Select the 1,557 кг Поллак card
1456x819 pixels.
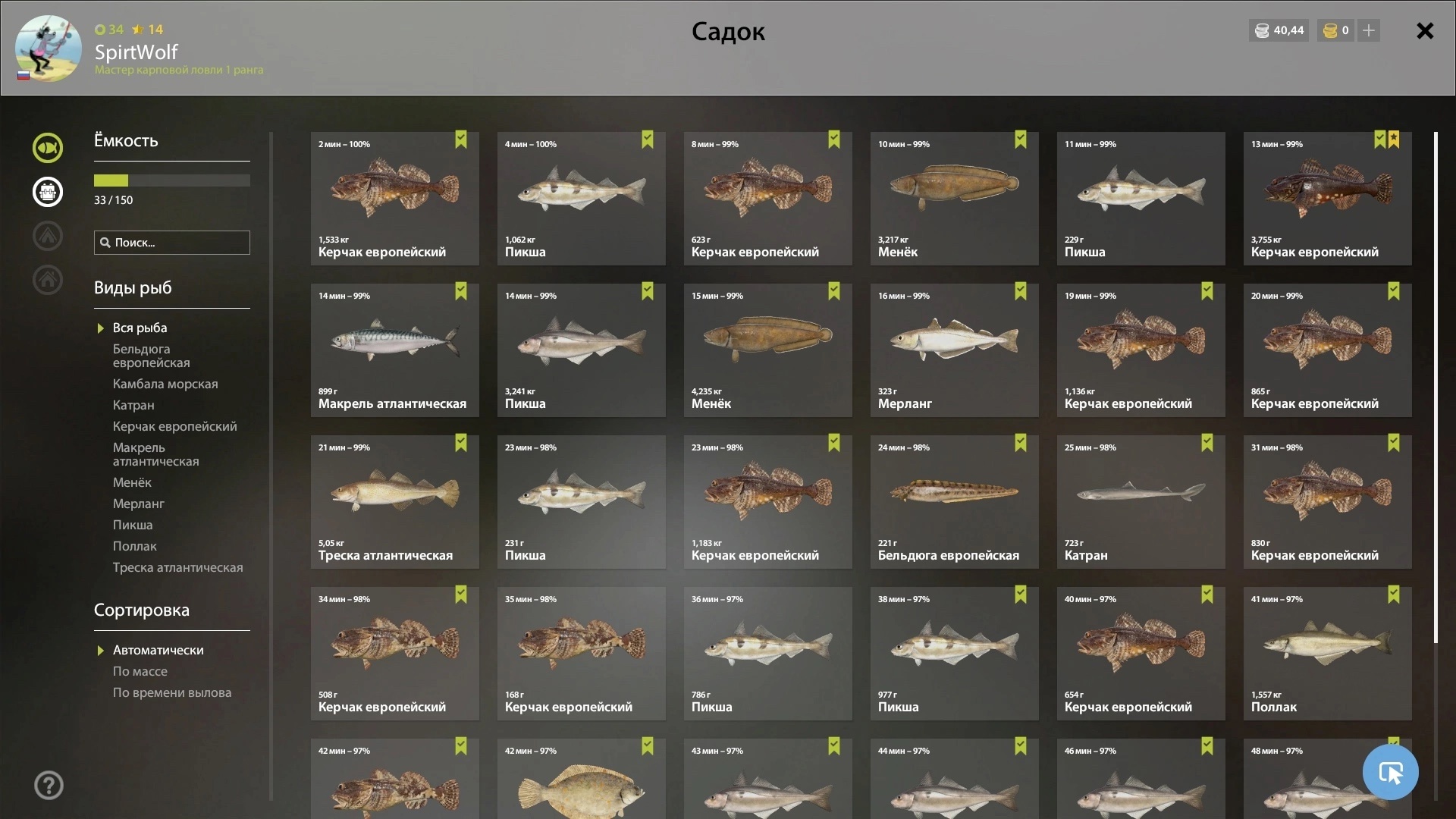click(1327, 654)
